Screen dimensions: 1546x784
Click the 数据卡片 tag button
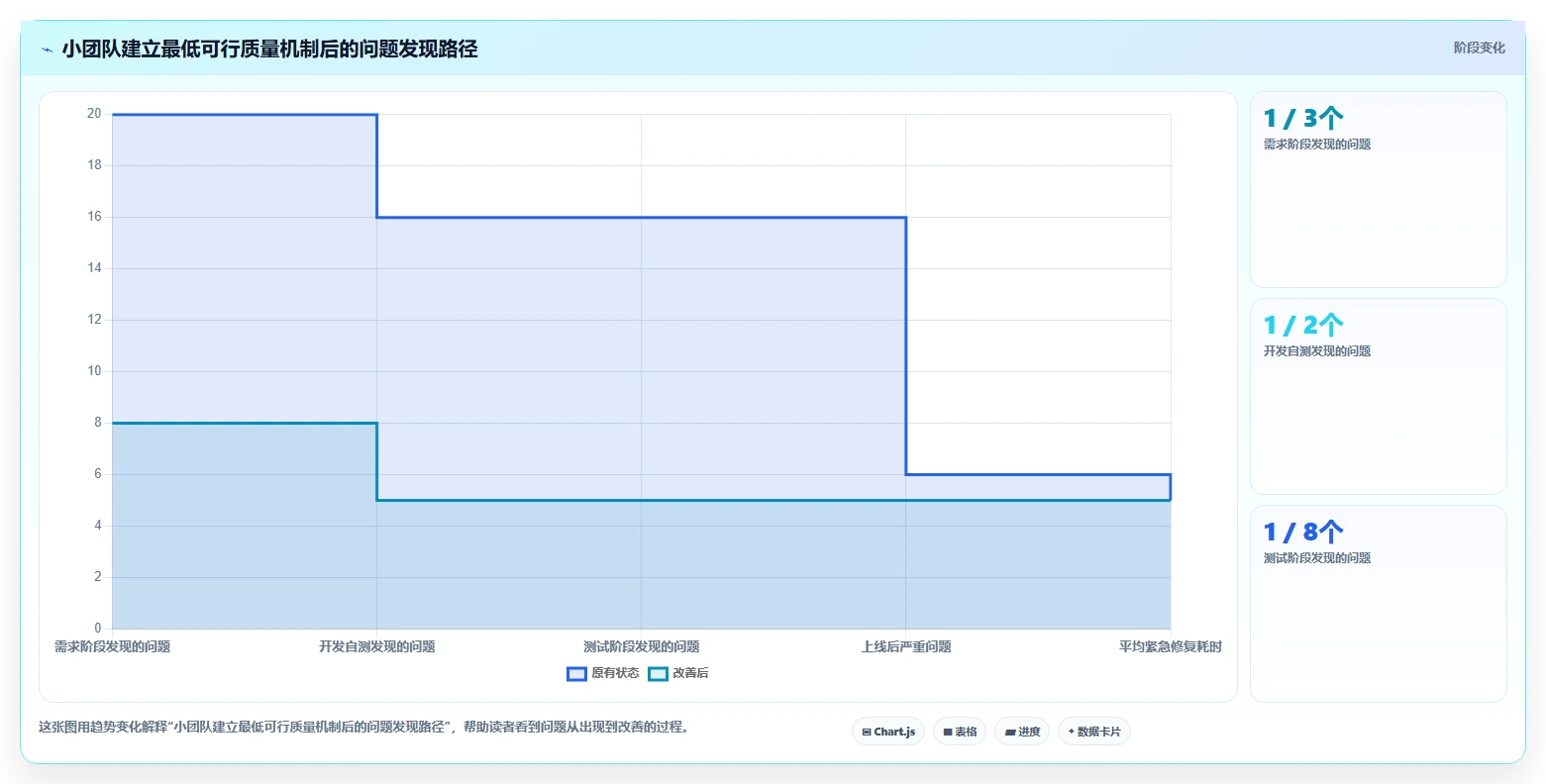(x=1094, y=732)
